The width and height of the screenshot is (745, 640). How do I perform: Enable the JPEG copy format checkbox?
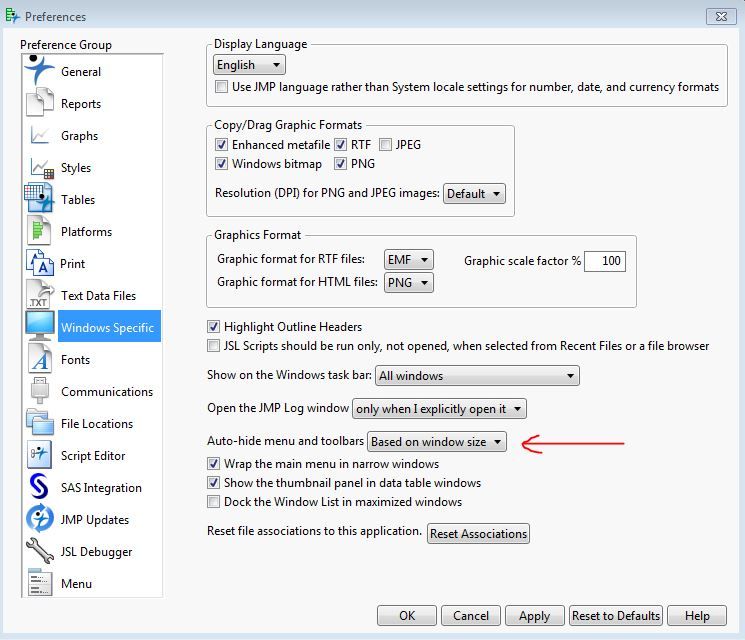pos(385,144)
